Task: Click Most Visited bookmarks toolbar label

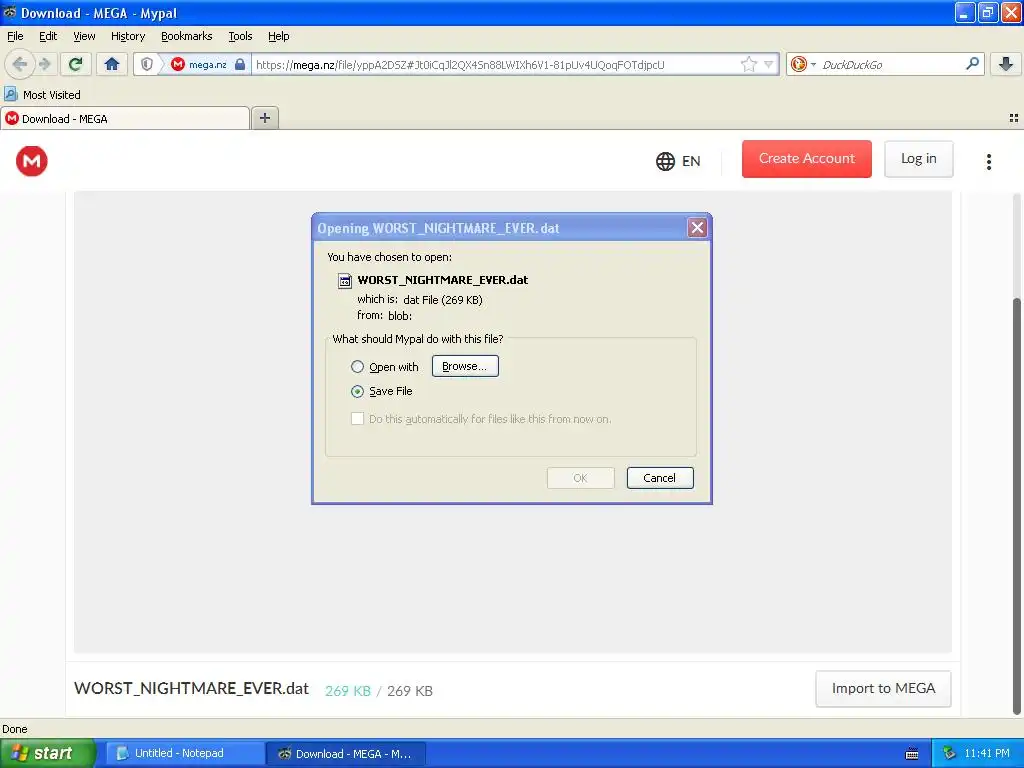Action: 52,95
